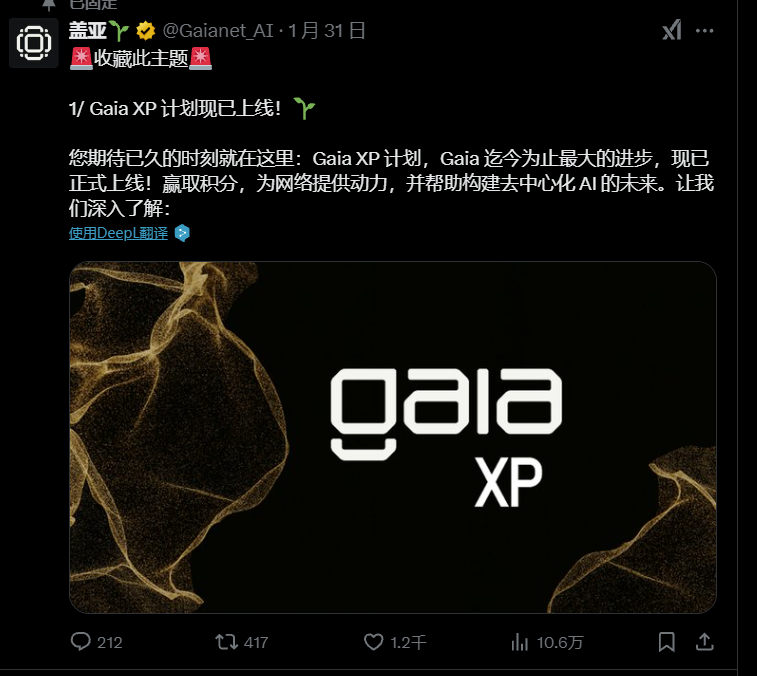Click the @Gaianet_AI handle

click(x=218, y=31)
